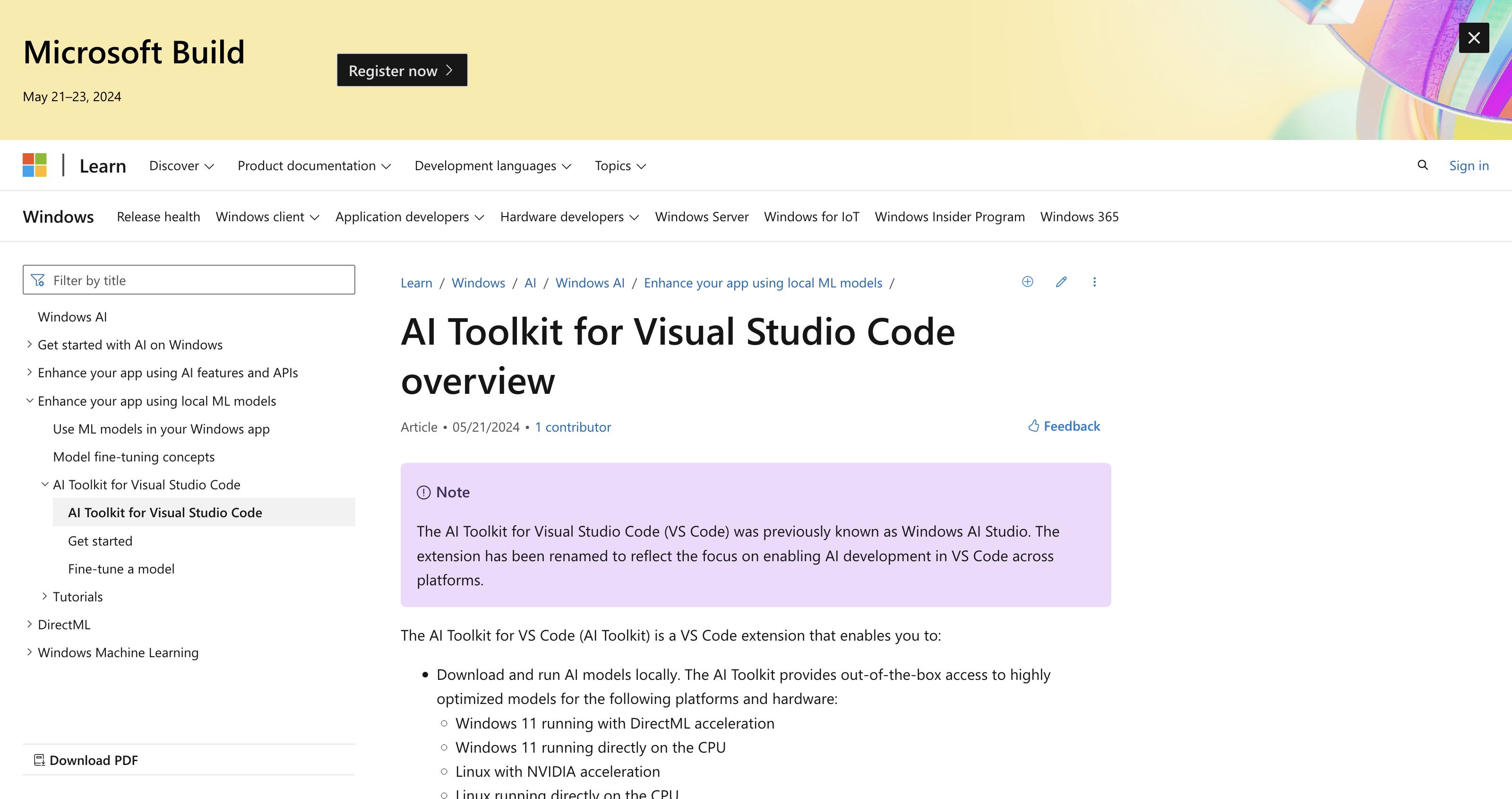This screenshot has width=1512, height=799.
Task: Click AI breadcrumb link
Action: pos(530,283)
